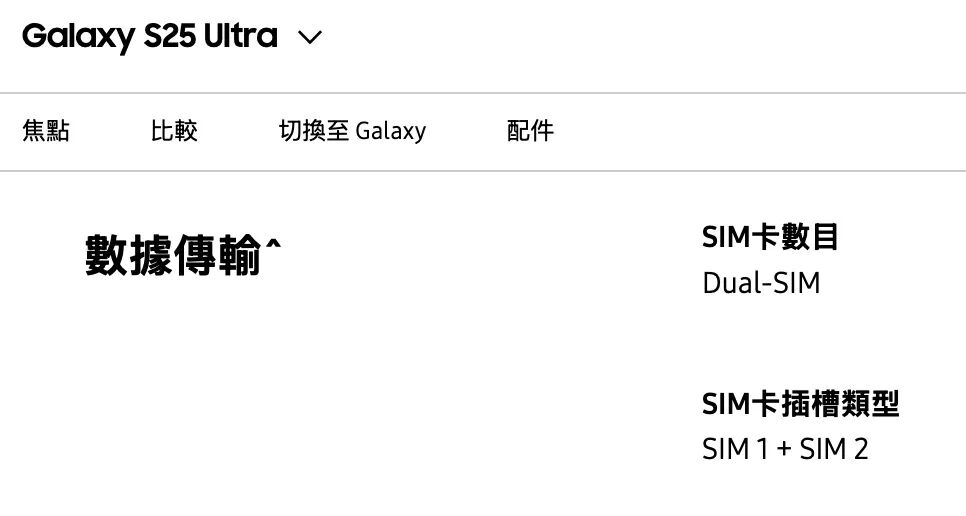The width and height of the screenshot is (966, 516).
Task: Select the 配件 tab
Action: coord(530,131)
